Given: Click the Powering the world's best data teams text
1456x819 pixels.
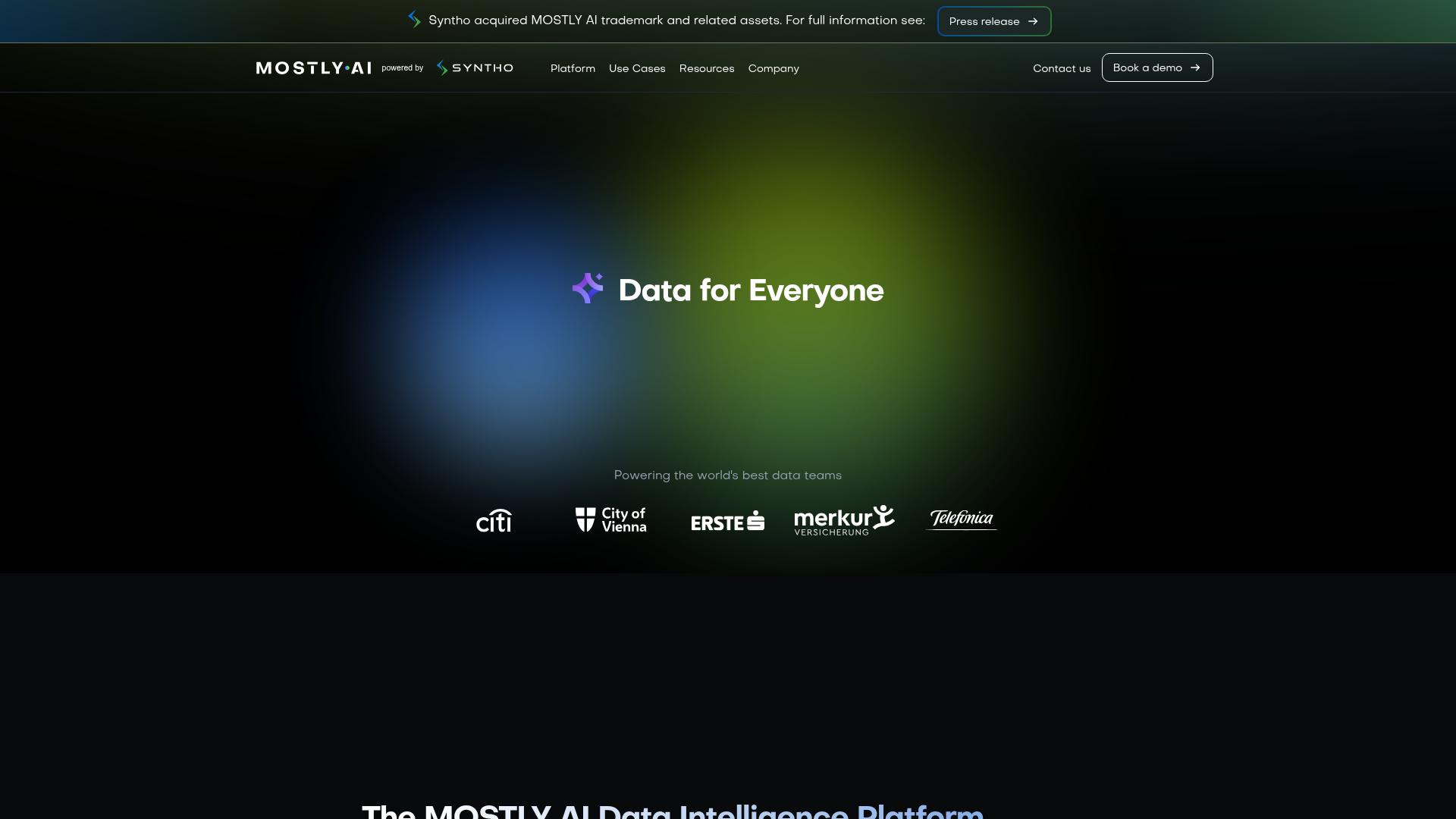Looking at the screenshot, I should pyautogui.click(x=728, y=475).
